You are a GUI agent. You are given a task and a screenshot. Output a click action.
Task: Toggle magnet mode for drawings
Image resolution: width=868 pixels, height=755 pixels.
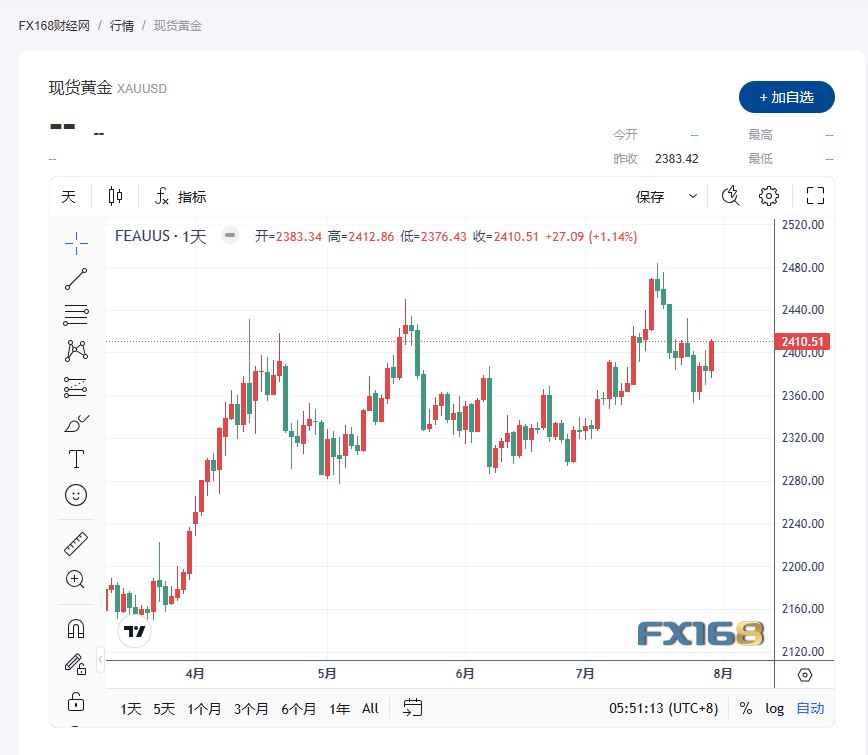(x=76, y=629)
